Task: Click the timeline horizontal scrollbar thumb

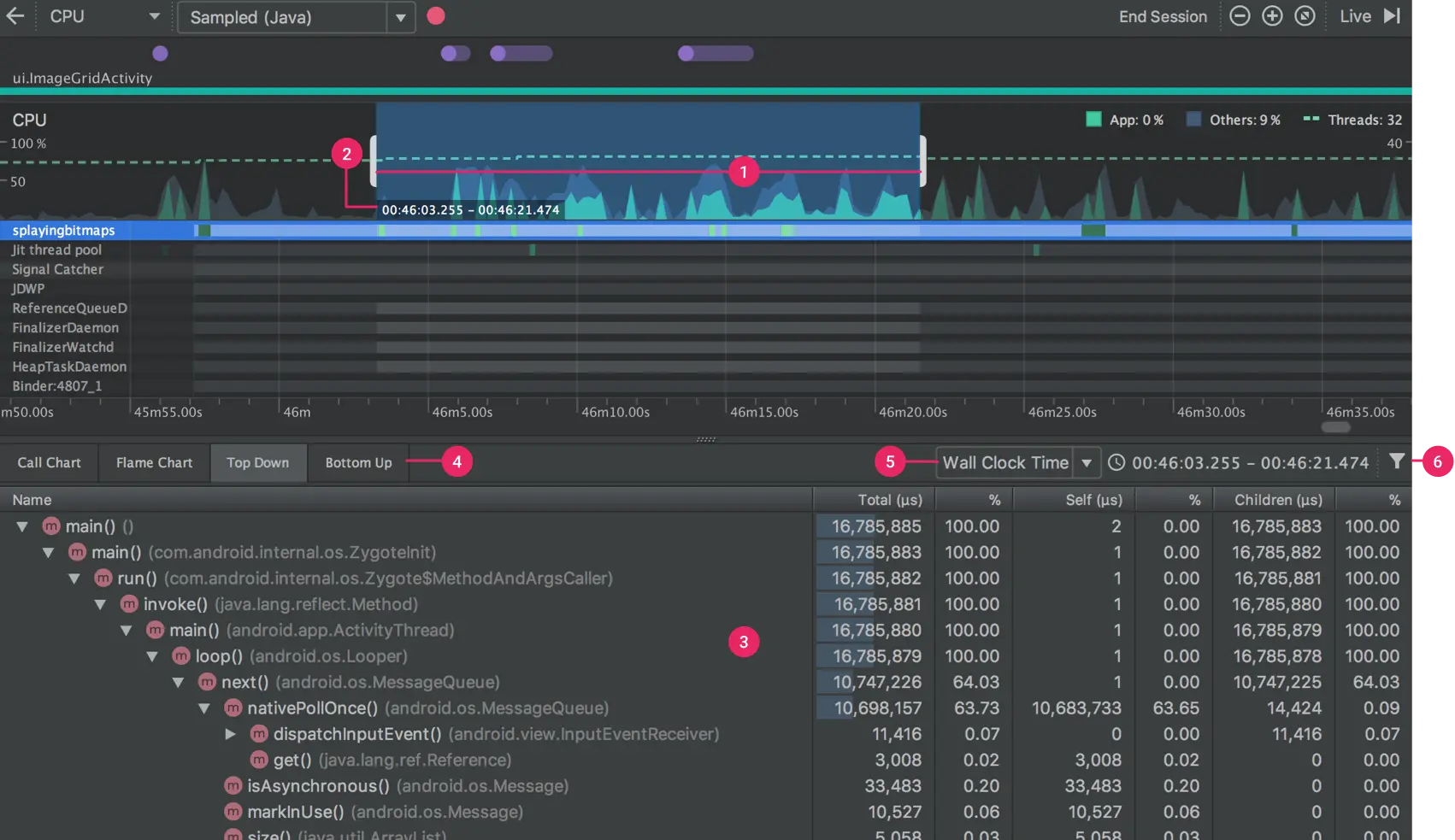Action: [1335, 427]
